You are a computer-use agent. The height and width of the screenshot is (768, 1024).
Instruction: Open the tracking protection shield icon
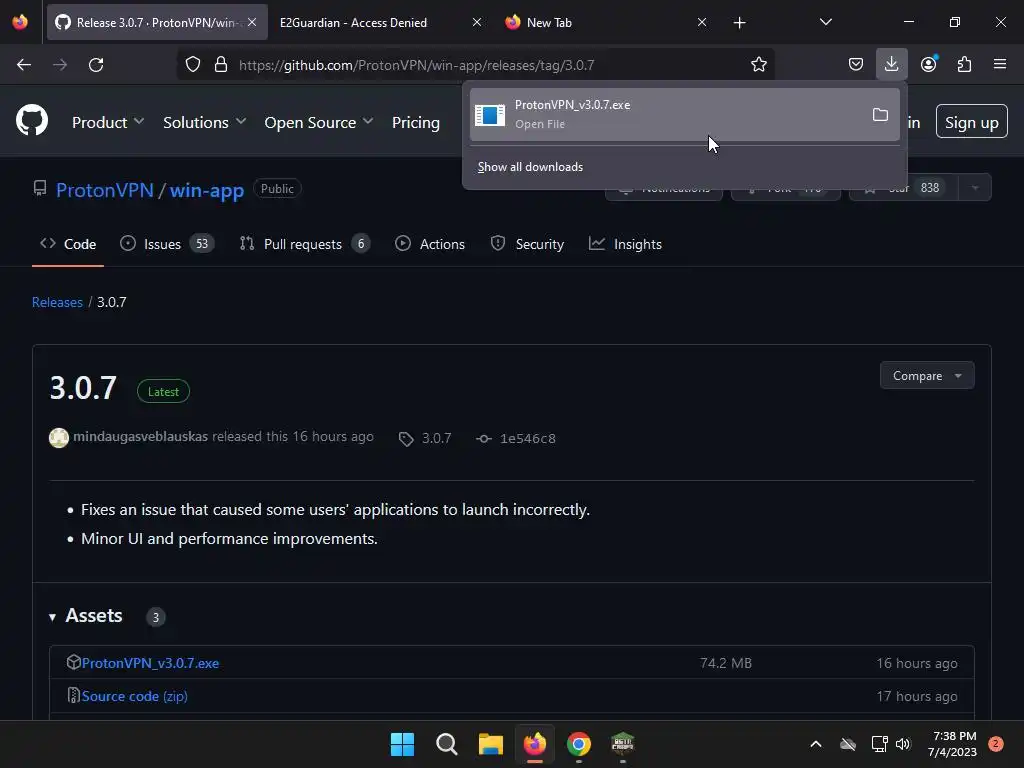[x=193, y=65]
